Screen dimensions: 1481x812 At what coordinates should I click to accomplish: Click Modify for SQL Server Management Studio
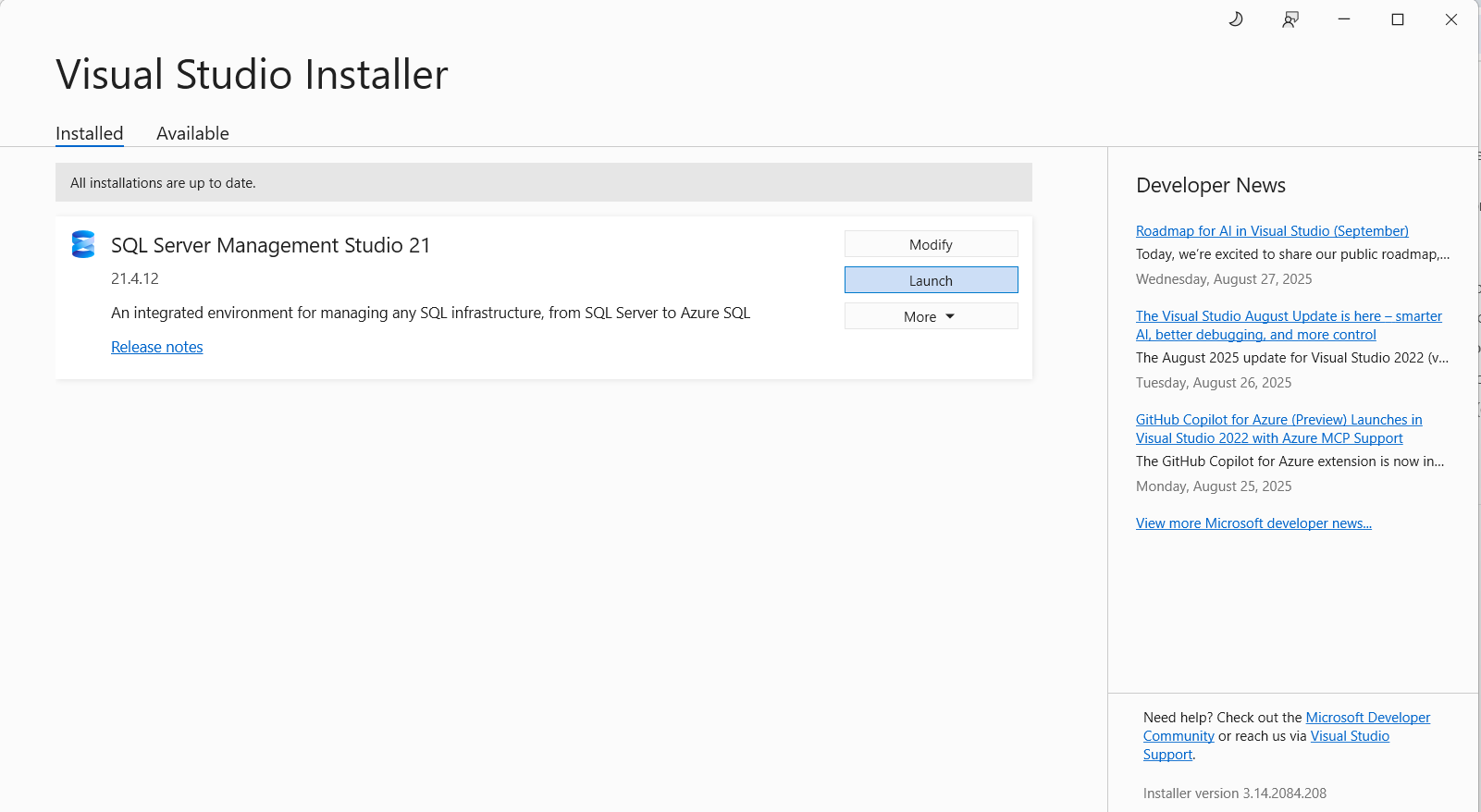[931, 244]
